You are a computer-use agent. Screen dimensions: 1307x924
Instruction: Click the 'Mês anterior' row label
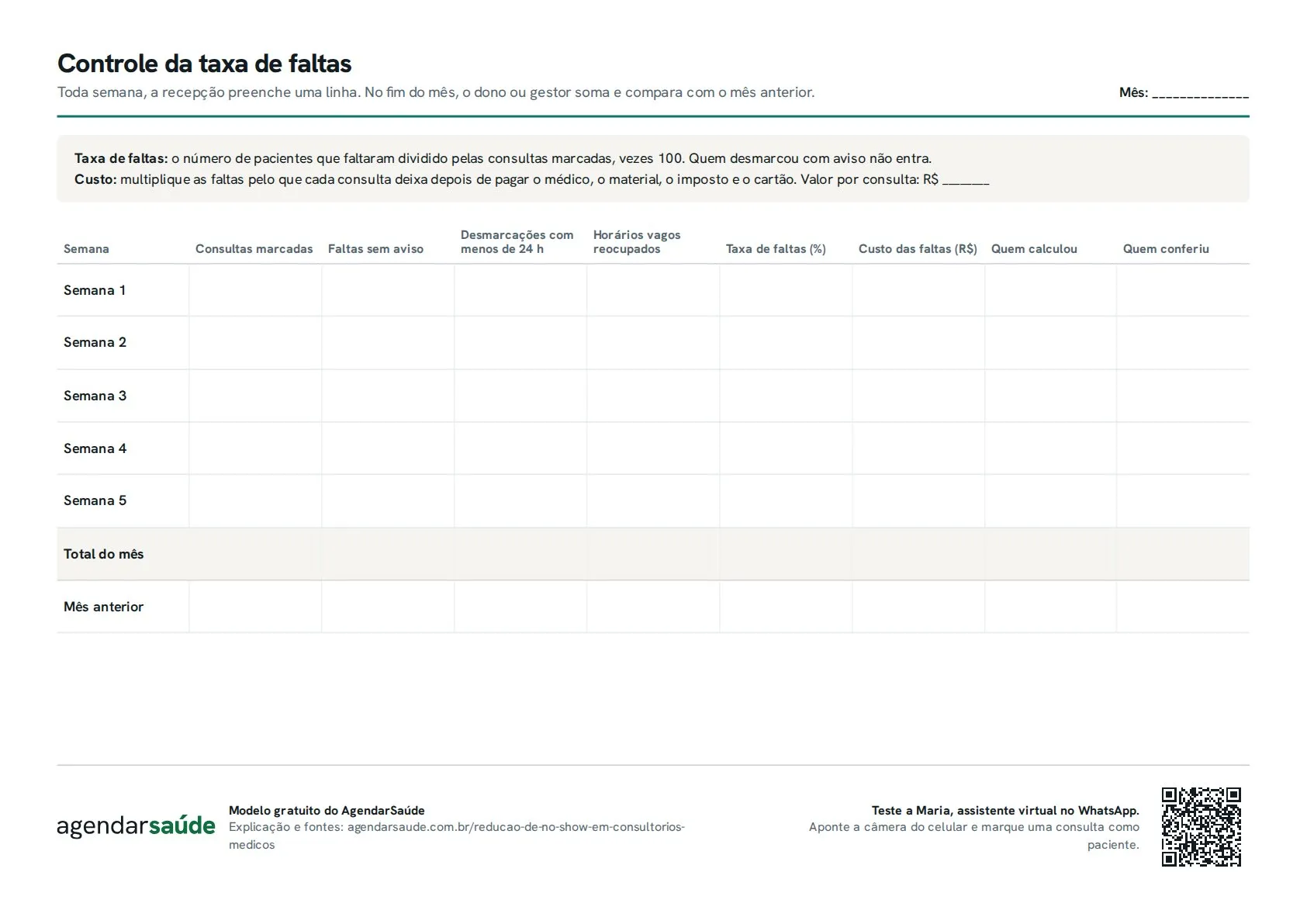(103, 607)
